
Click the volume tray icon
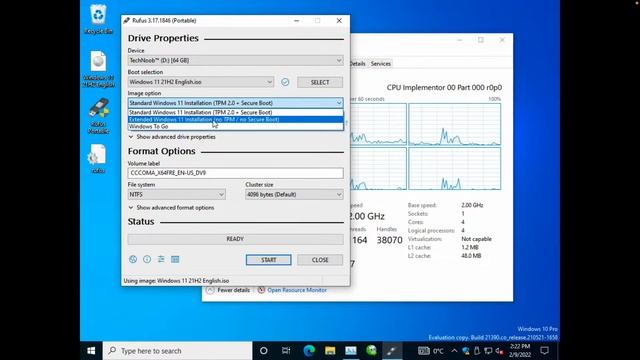click(x=499, y=351)
